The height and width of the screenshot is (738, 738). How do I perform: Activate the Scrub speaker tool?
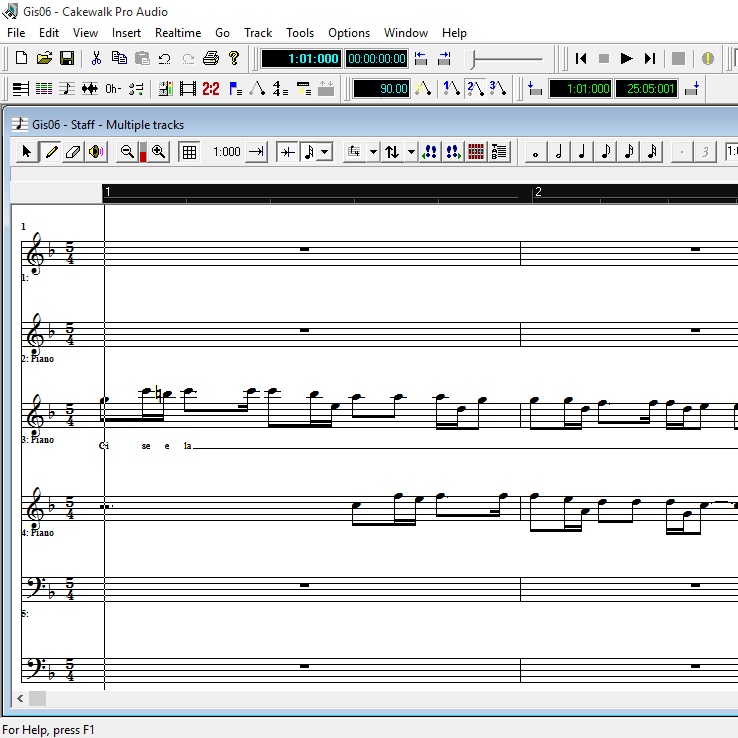click(96, 152)
